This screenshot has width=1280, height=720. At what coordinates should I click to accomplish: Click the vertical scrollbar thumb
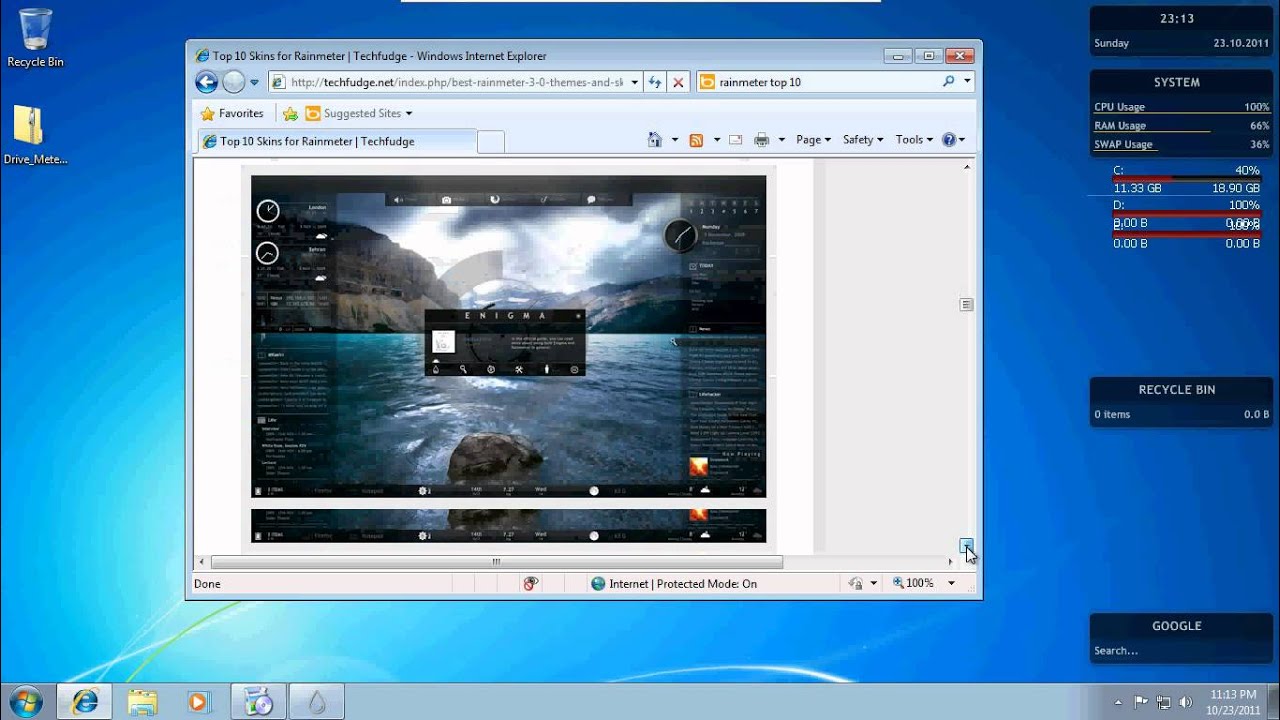[966, 304]
